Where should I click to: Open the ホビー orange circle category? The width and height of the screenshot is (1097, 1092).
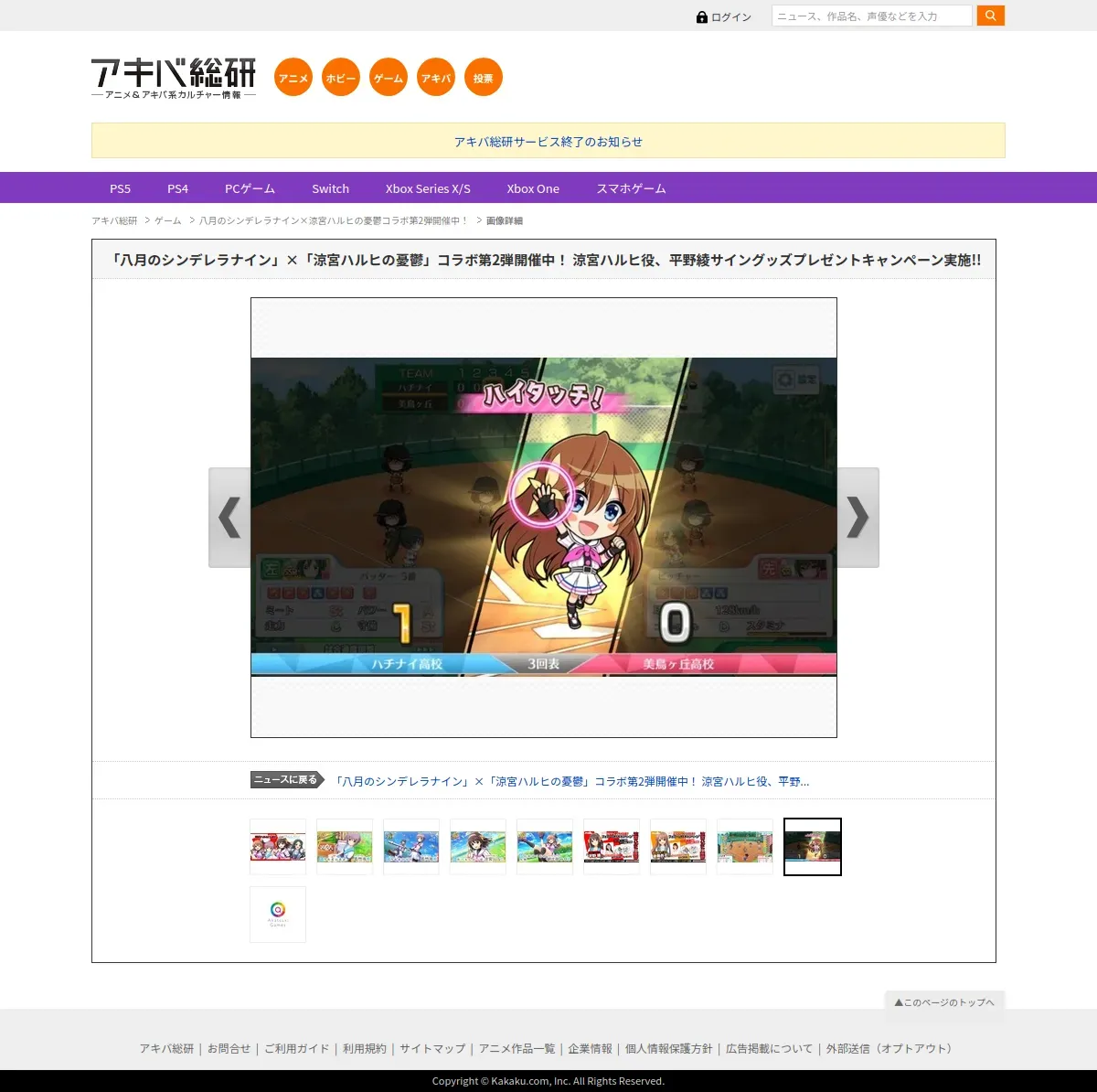click(341, 78)
